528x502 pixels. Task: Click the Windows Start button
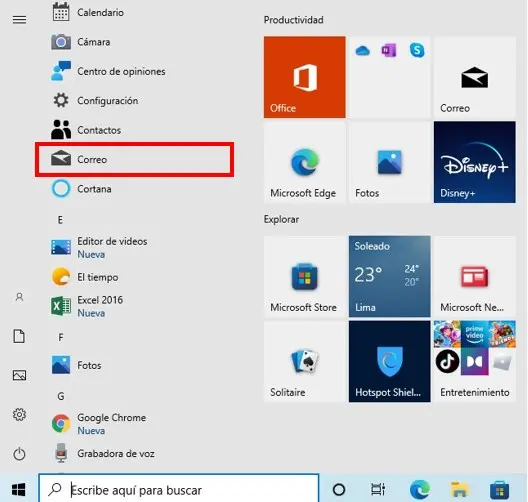click(19, 489)
